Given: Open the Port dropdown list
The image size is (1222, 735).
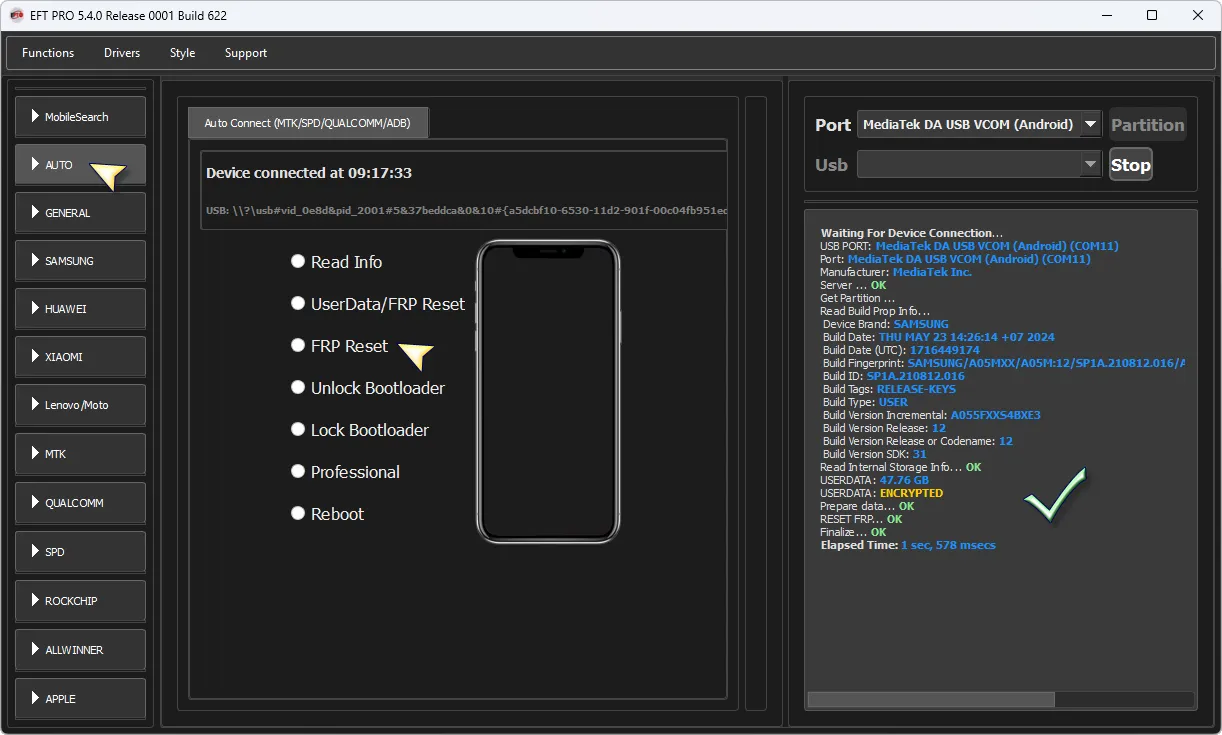Looking at the screenshot, I should tap(1090, 125).
